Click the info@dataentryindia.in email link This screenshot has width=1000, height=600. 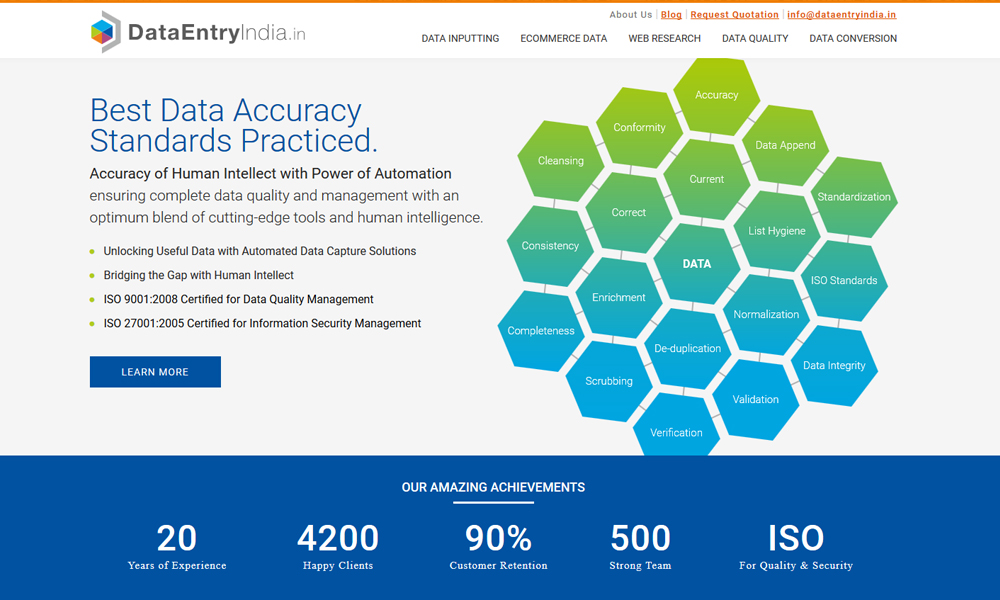(841, 15)
